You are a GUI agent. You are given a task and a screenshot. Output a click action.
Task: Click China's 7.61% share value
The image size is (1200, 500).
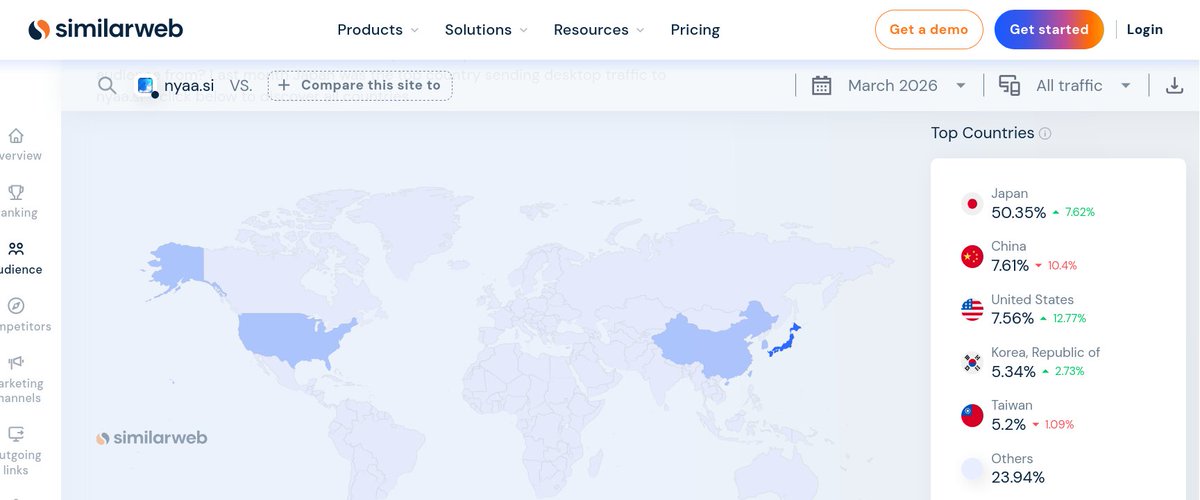pyautogui.click(x=1010, y=265)
